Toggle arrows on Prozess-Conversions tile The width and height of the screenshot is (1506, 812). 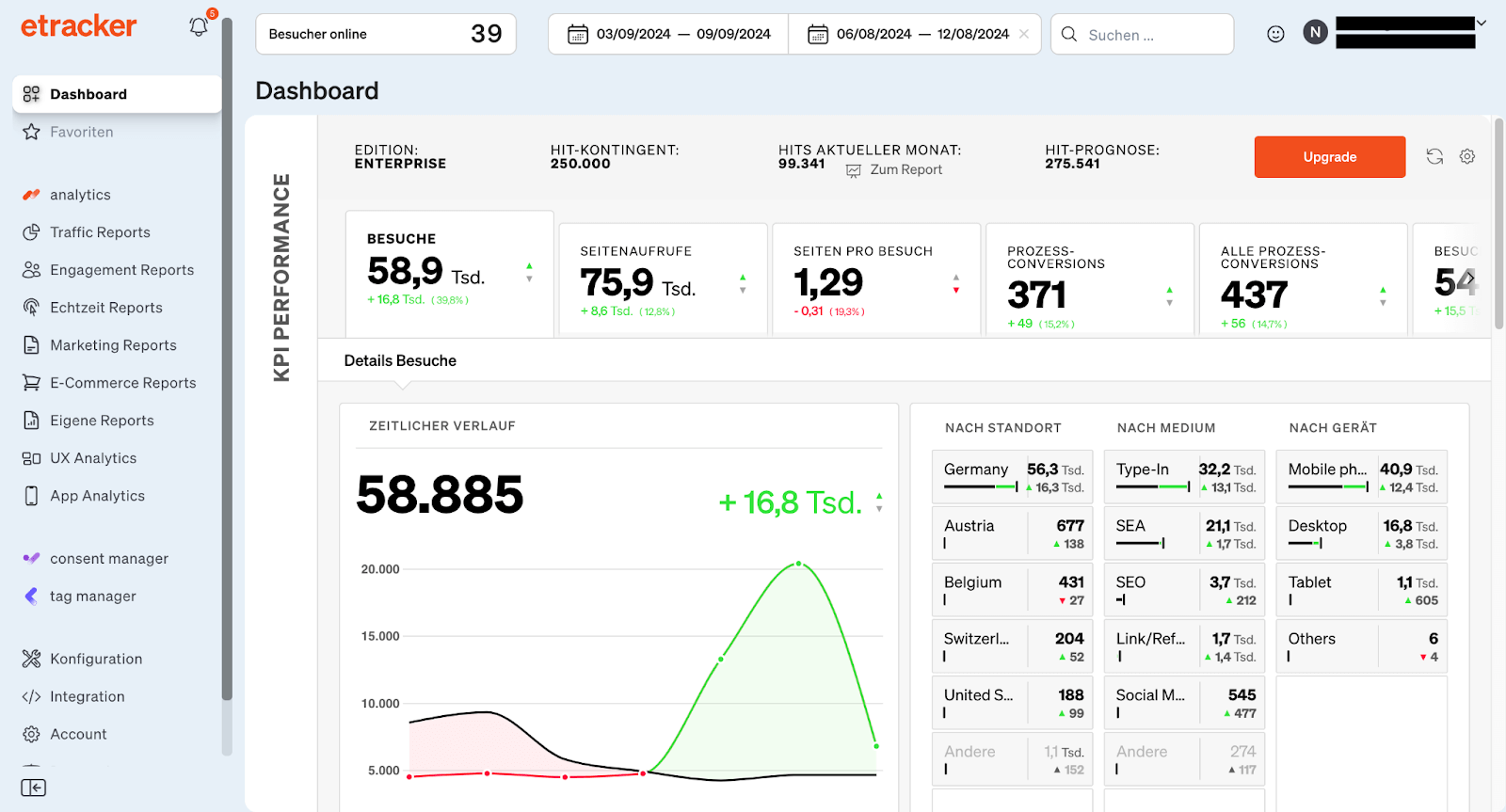pyautogui.click(x=1169, y=296)
